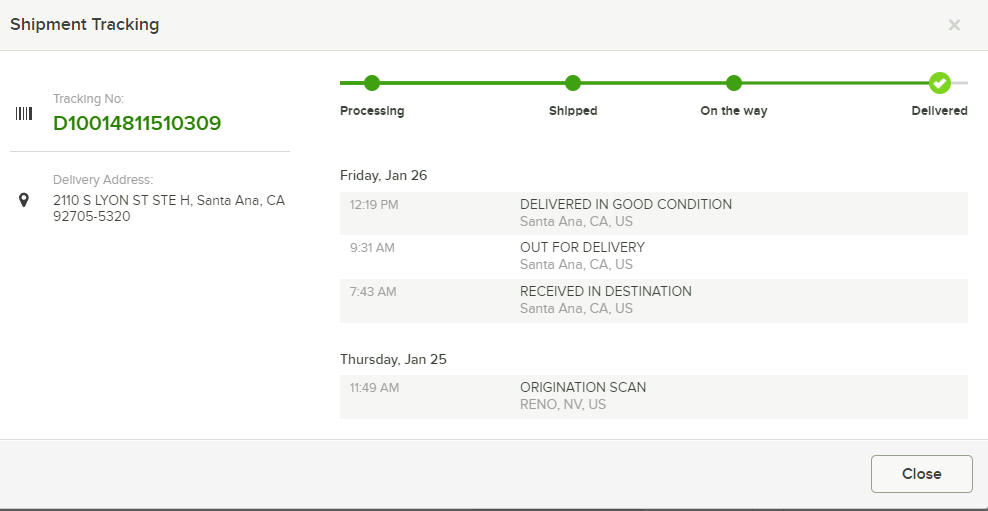Click the Thursday, Jan 25 date heading

click(x=393, y=359)
